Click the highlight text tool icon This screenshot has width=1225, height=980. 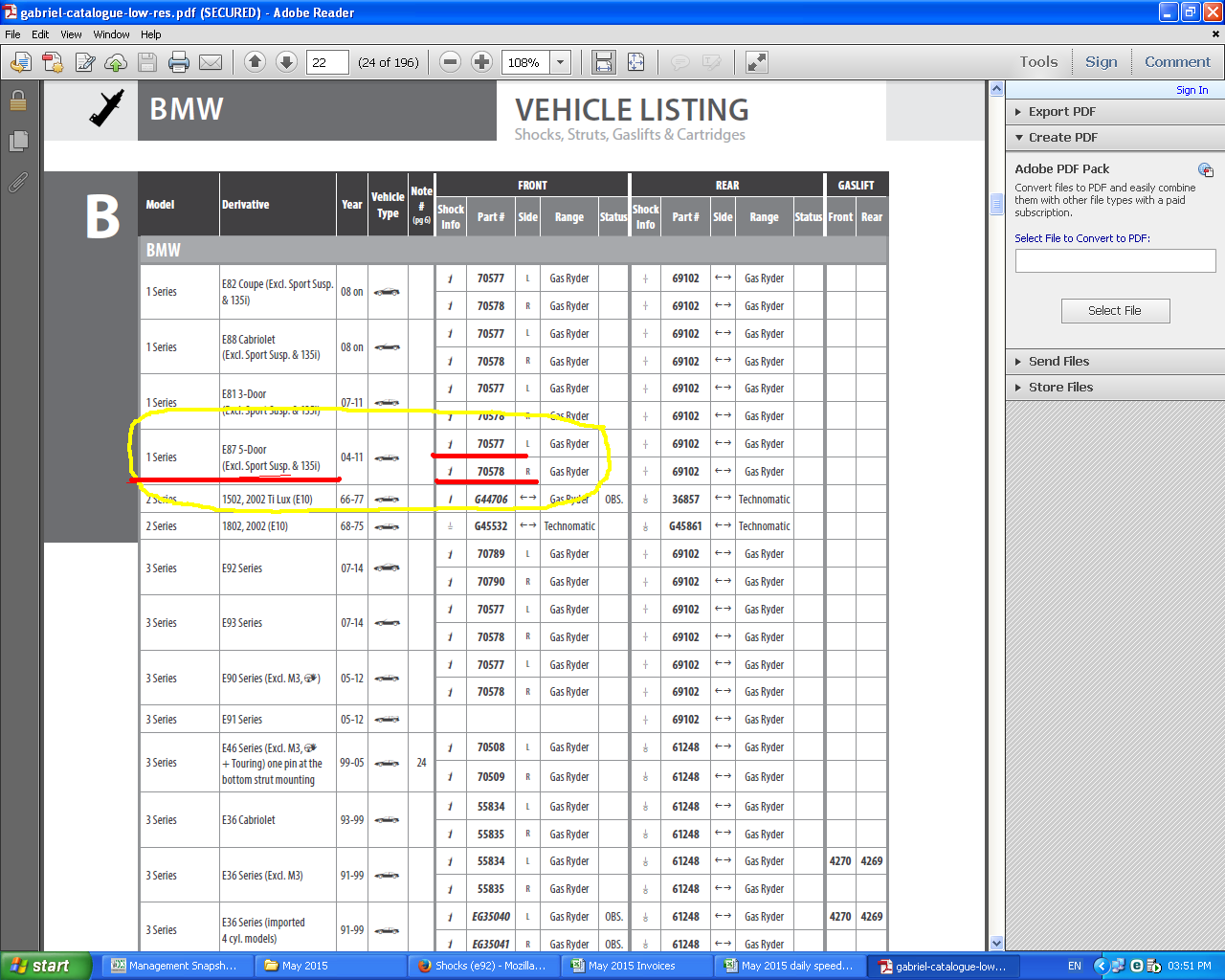pyautogui.click(x=711, y=62)
